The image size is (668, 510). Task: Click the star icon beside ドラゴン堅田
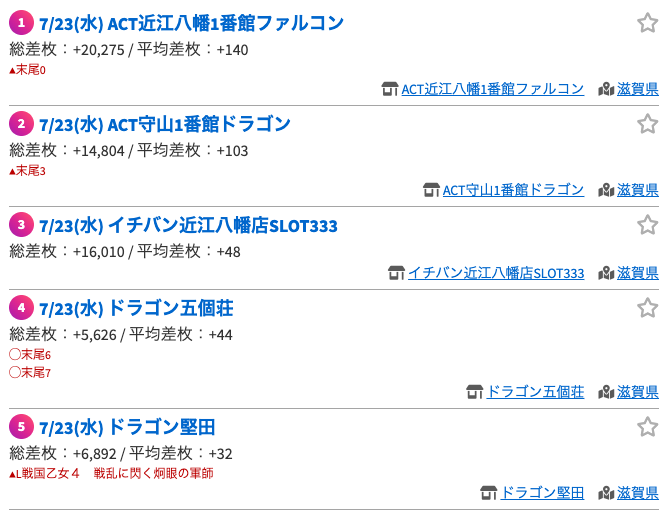pos(648,426)
